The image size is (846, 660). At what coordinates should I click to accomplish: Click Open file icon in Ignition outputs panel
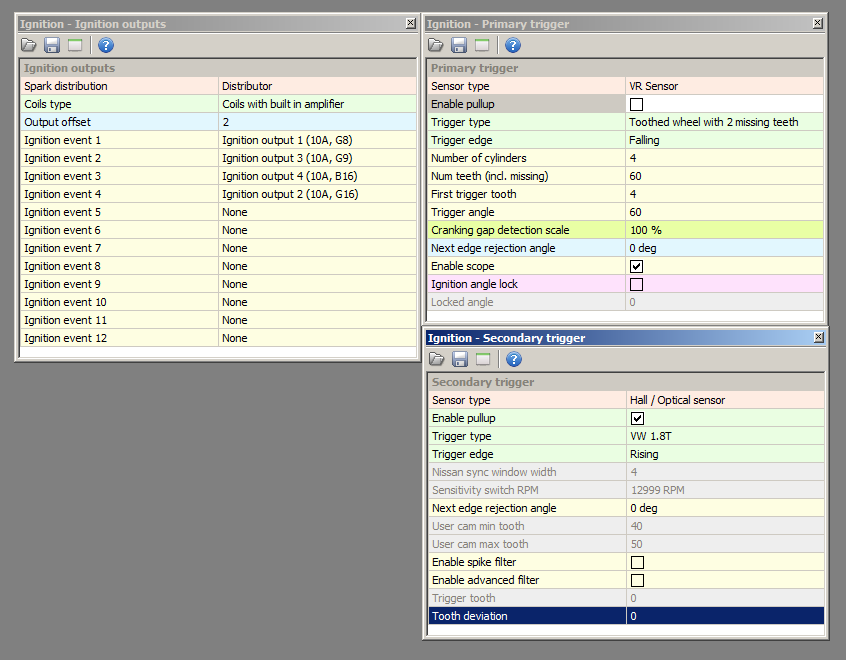(x=28, y=45)
